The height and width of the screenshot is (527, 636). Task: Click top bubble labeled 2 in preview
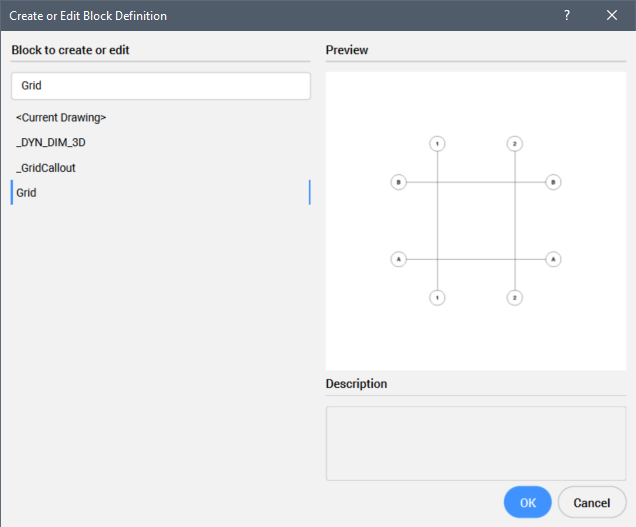514,144
